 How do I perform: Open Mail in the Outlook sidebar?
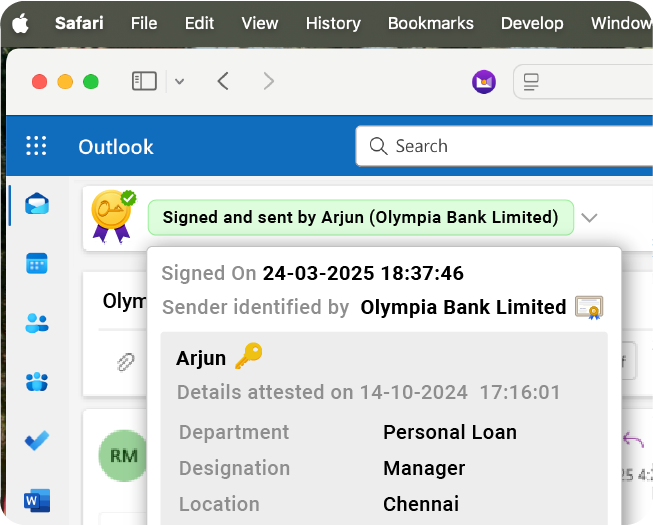coord(37,204)
